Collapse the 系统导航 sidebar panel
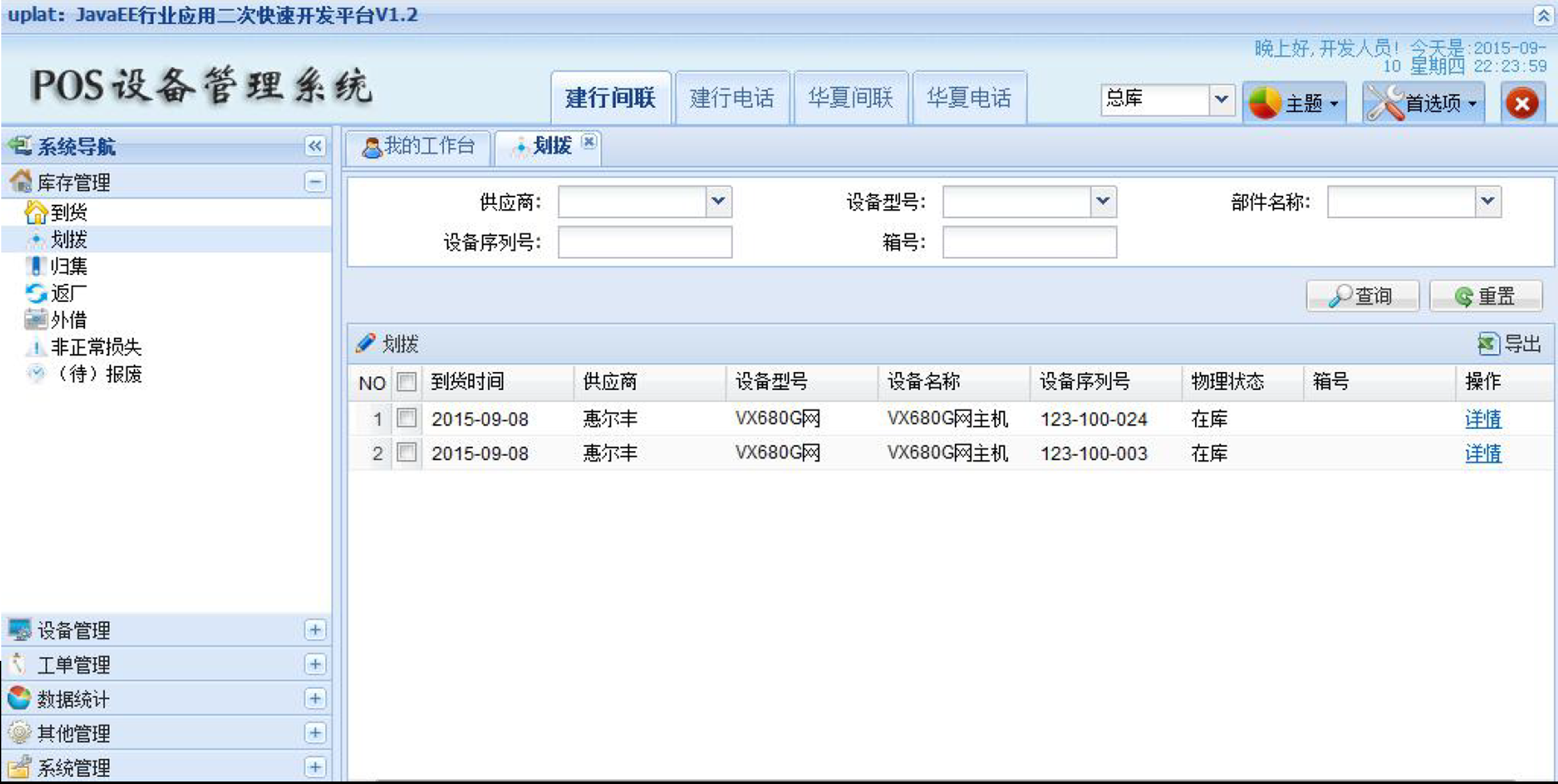This screenshot has width=1558, height=784. pyautogui.click(x=315, y=146)
